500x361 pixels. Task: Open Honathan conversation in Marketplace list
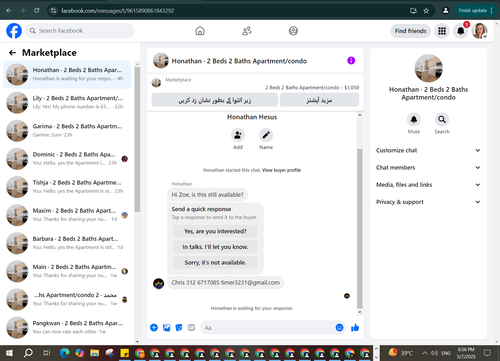coord(67,74)
